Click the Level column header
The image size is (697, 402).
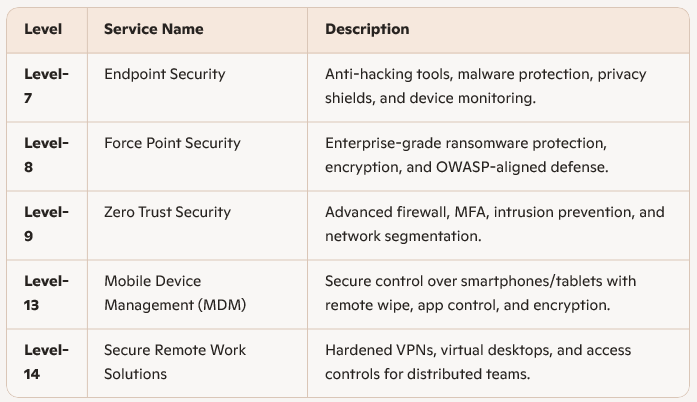coord(43,30)
